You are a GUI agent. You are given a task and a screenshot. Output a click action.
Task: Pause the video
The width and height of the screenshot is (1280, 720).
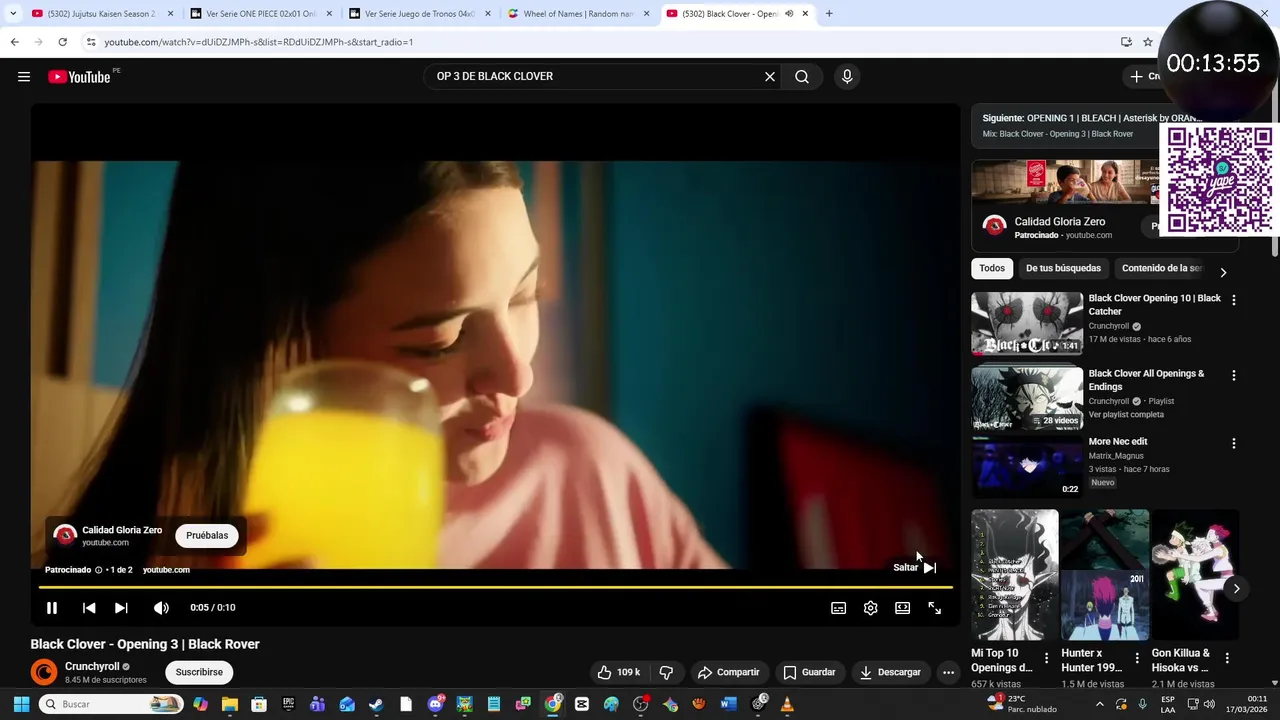tap(52, 608)
